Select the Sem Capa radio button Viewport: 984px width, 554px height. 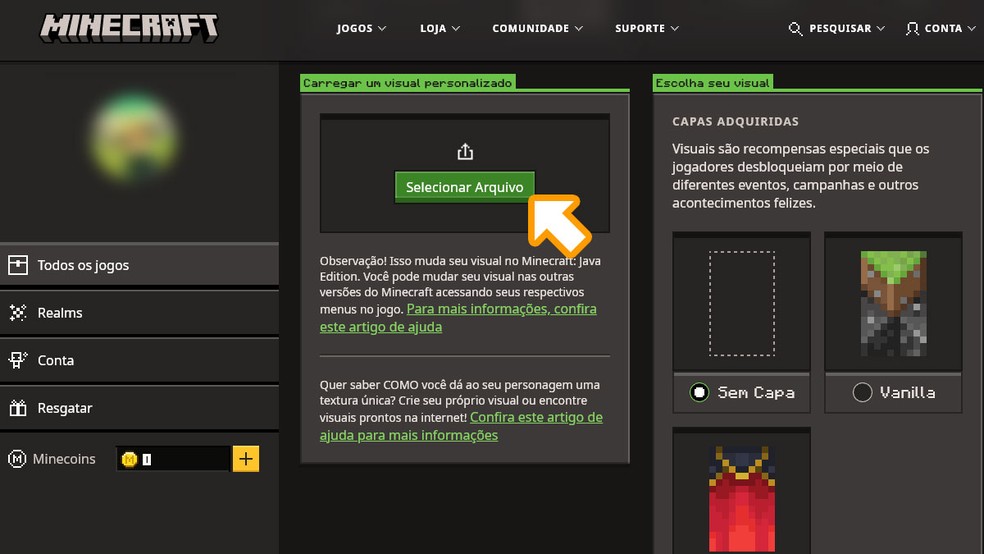click(699, 393)
